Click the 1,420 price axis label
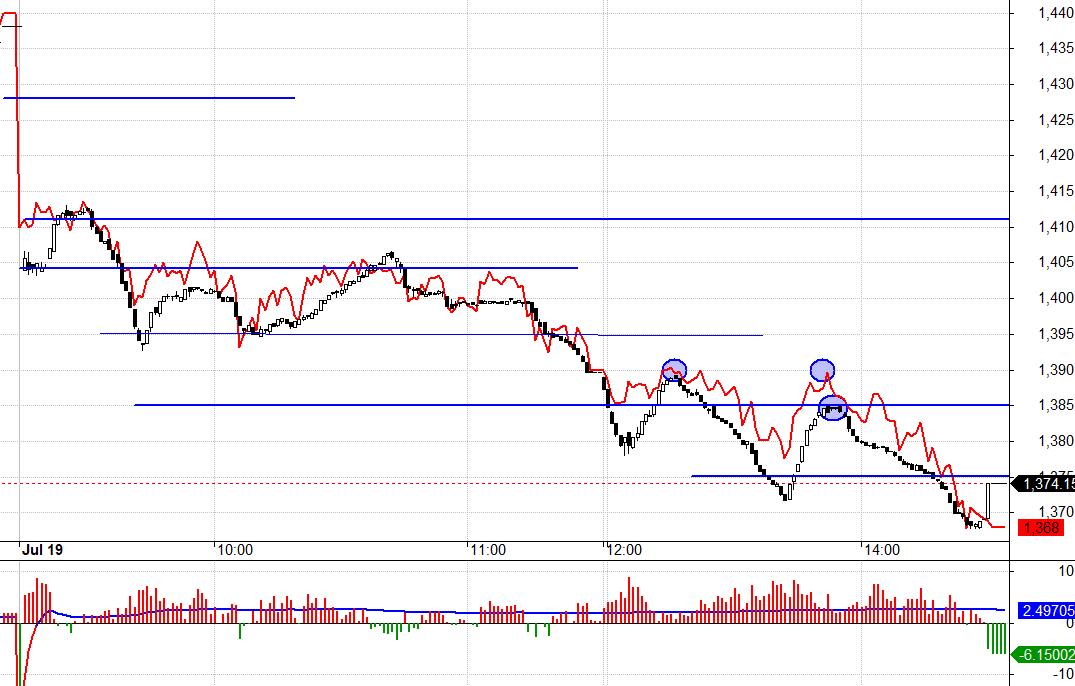The image size is (1075, 686). pos(1055,155)
